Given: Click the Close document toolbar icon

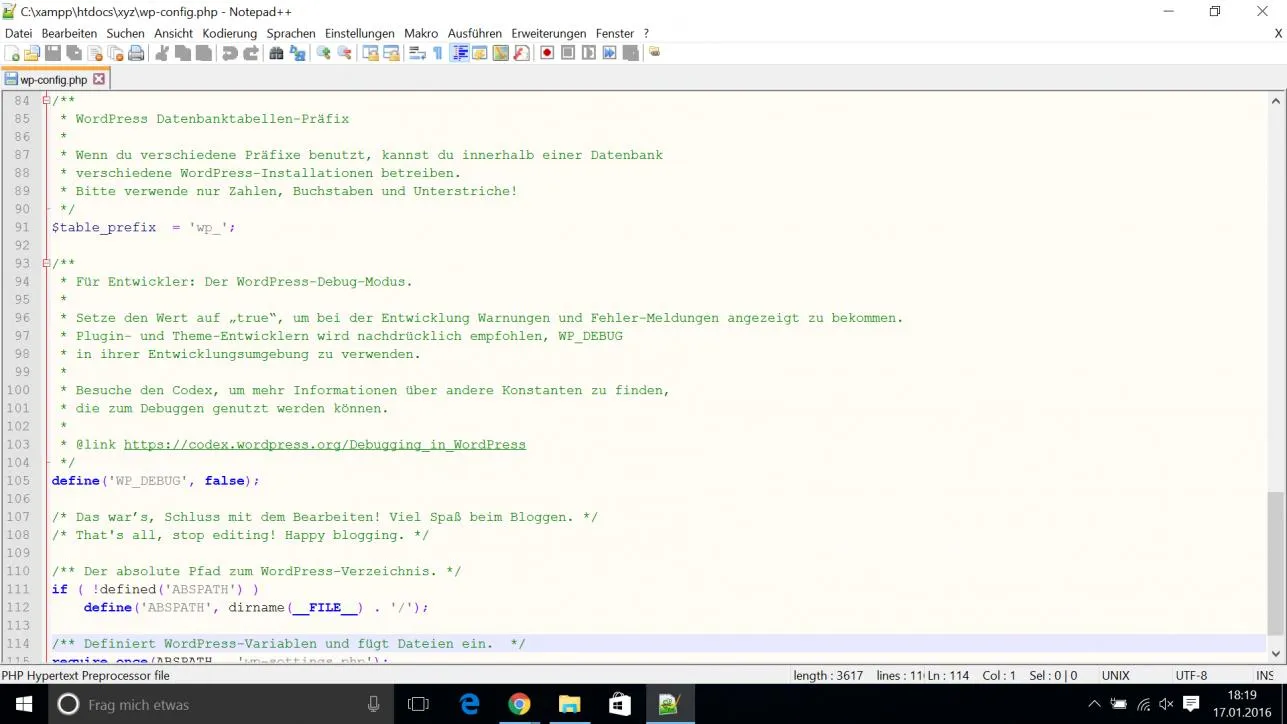Looking at the screenshot, I should (95, 53).
